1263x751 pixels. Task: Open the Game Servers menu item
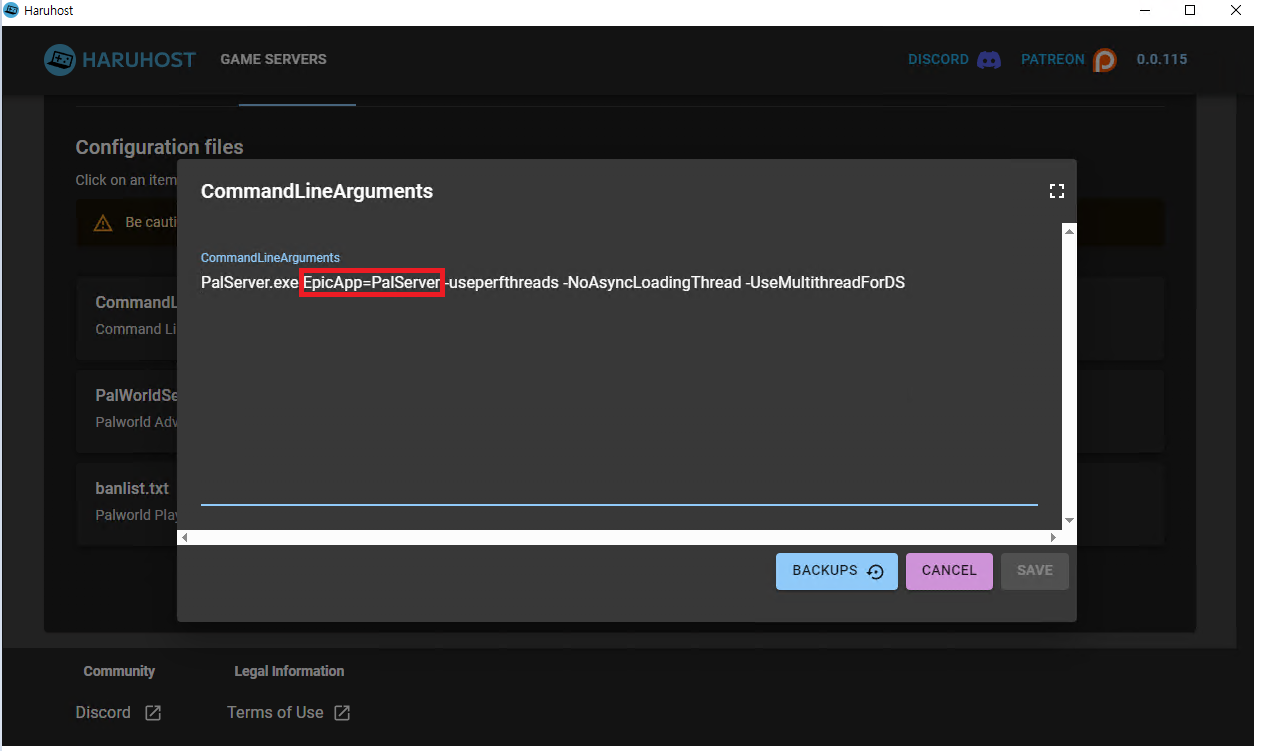click(x=273, y=60)
